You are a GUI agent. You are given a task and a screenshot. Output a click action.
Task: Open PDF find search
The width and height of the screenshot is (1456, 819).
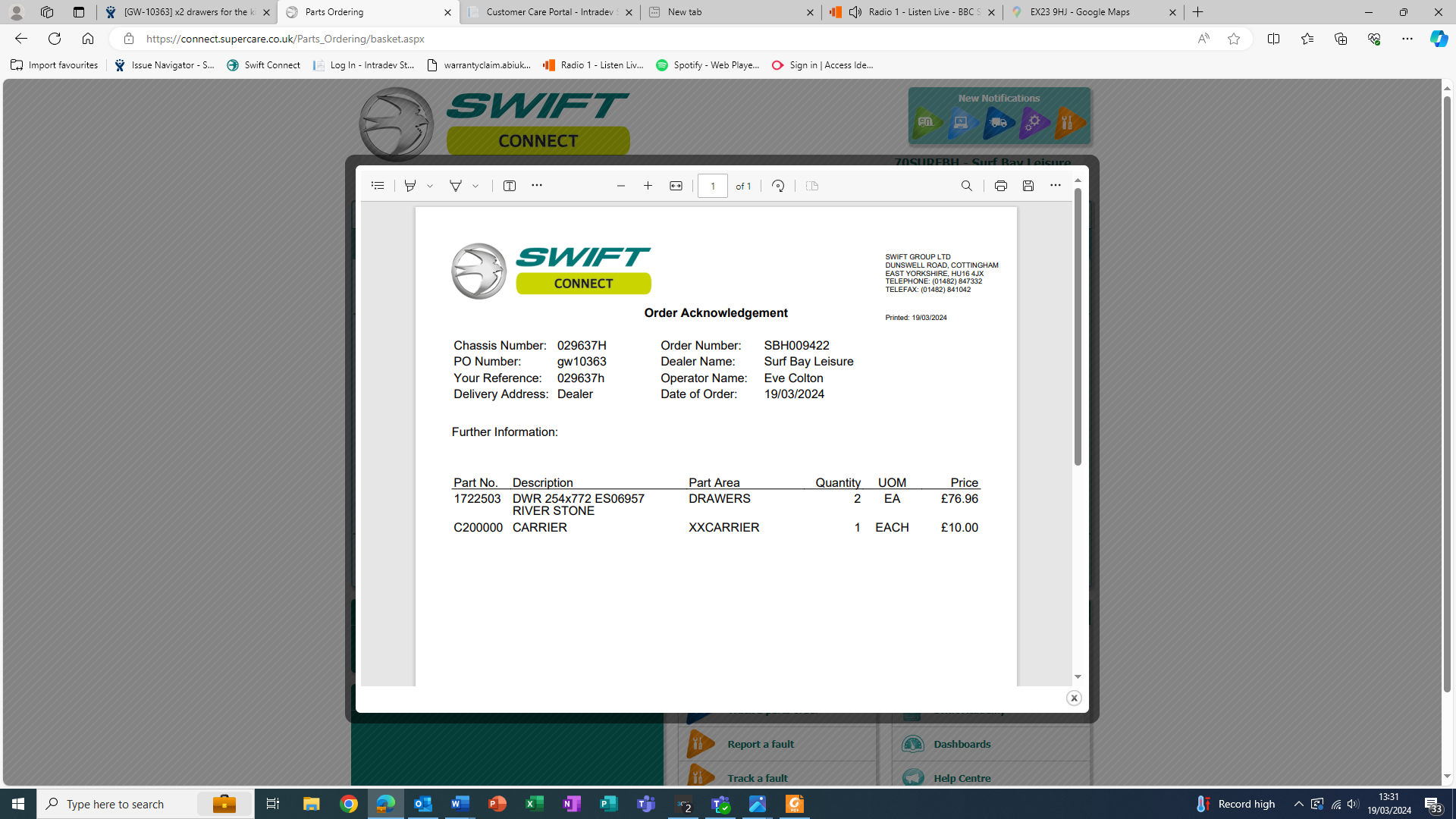(x=966, y=186)
